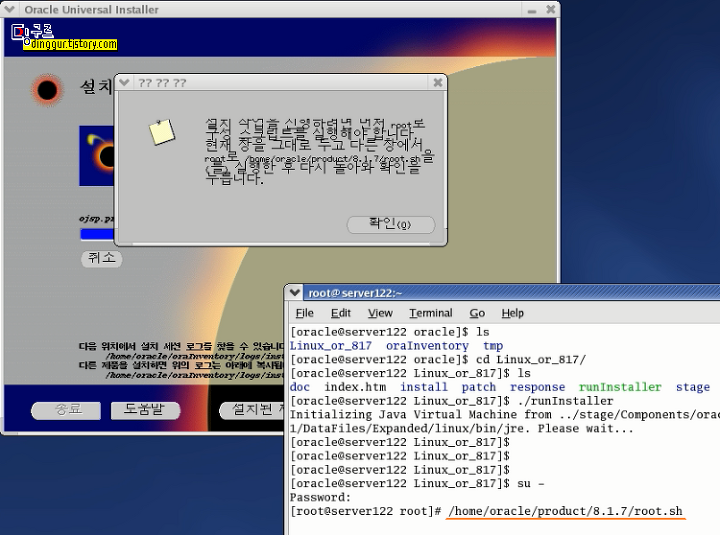
Task: Click the root.sh path text in dialog
Action: point(332,159)
